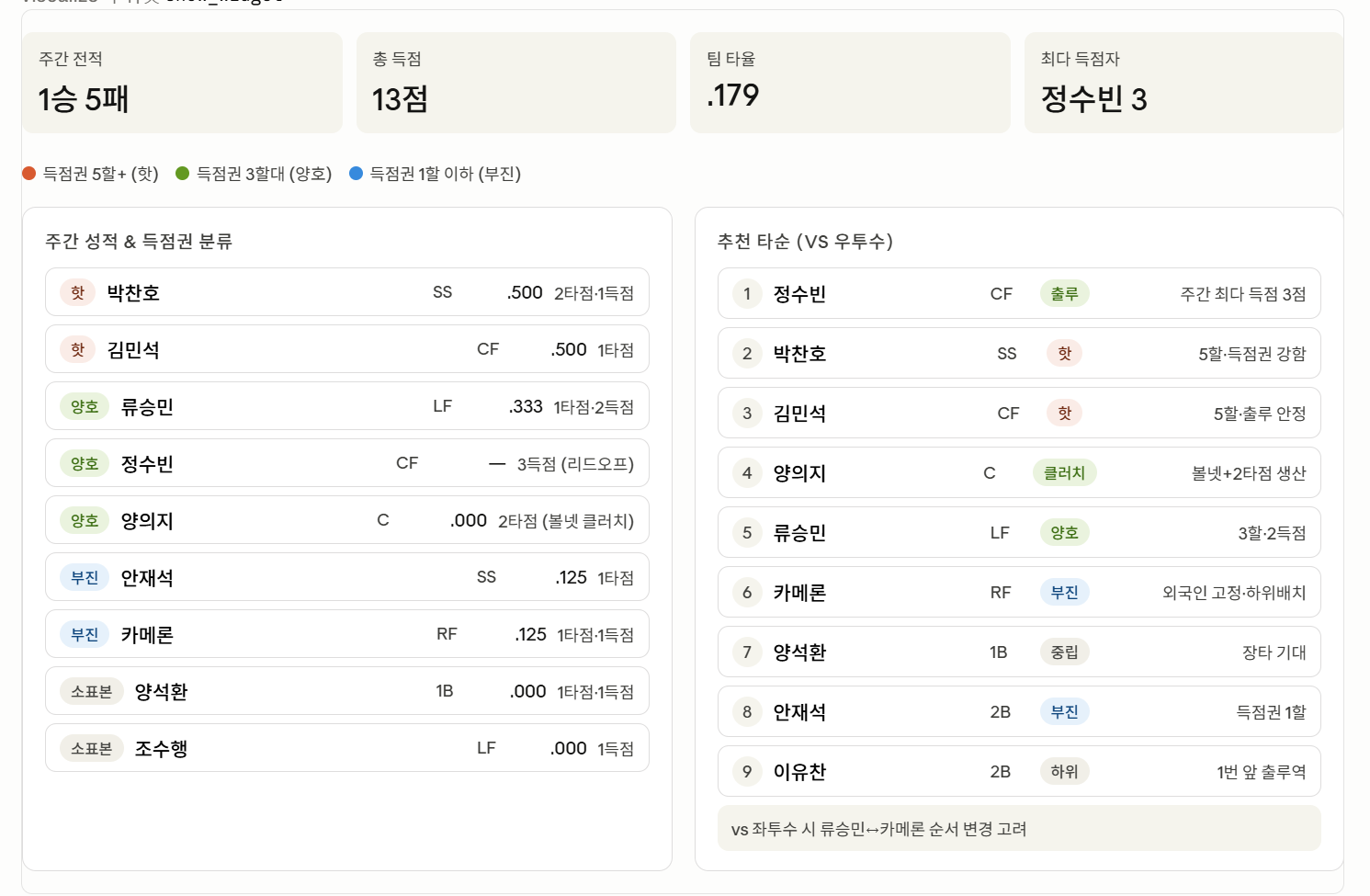Click 양호 badge beside 정수빈 in weekly stats
This screenshot has height=896, width=1370.
pyautogui.click(x=85, y=463)
